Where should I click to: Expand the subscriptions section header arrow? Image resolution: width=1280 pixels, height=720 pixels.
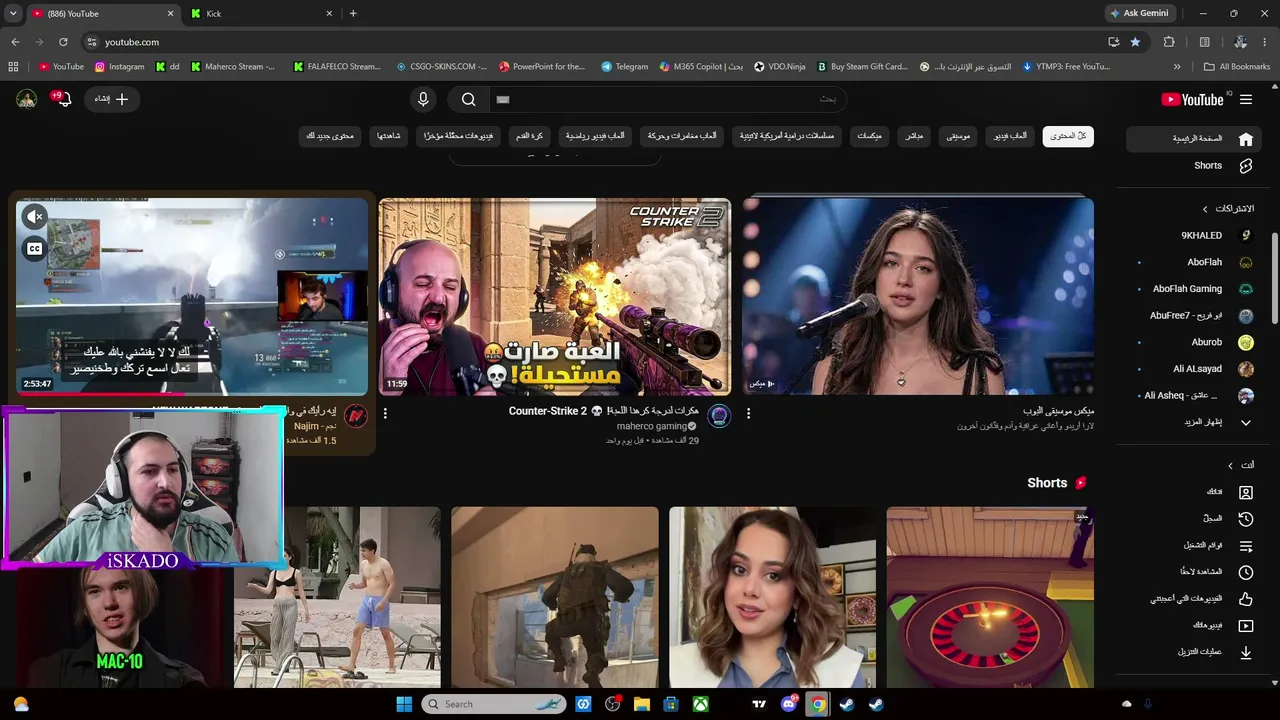1205,209
